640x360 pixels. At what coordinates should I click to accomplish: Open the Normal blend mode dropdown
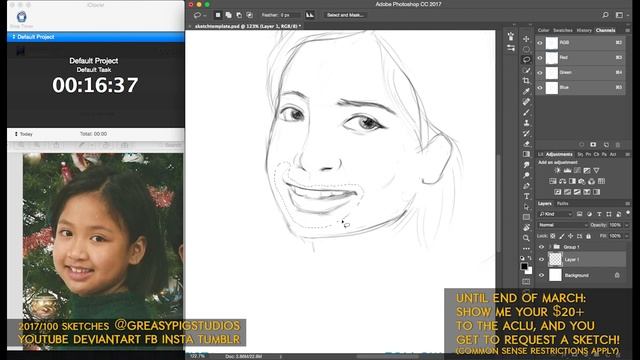[563, 225]
